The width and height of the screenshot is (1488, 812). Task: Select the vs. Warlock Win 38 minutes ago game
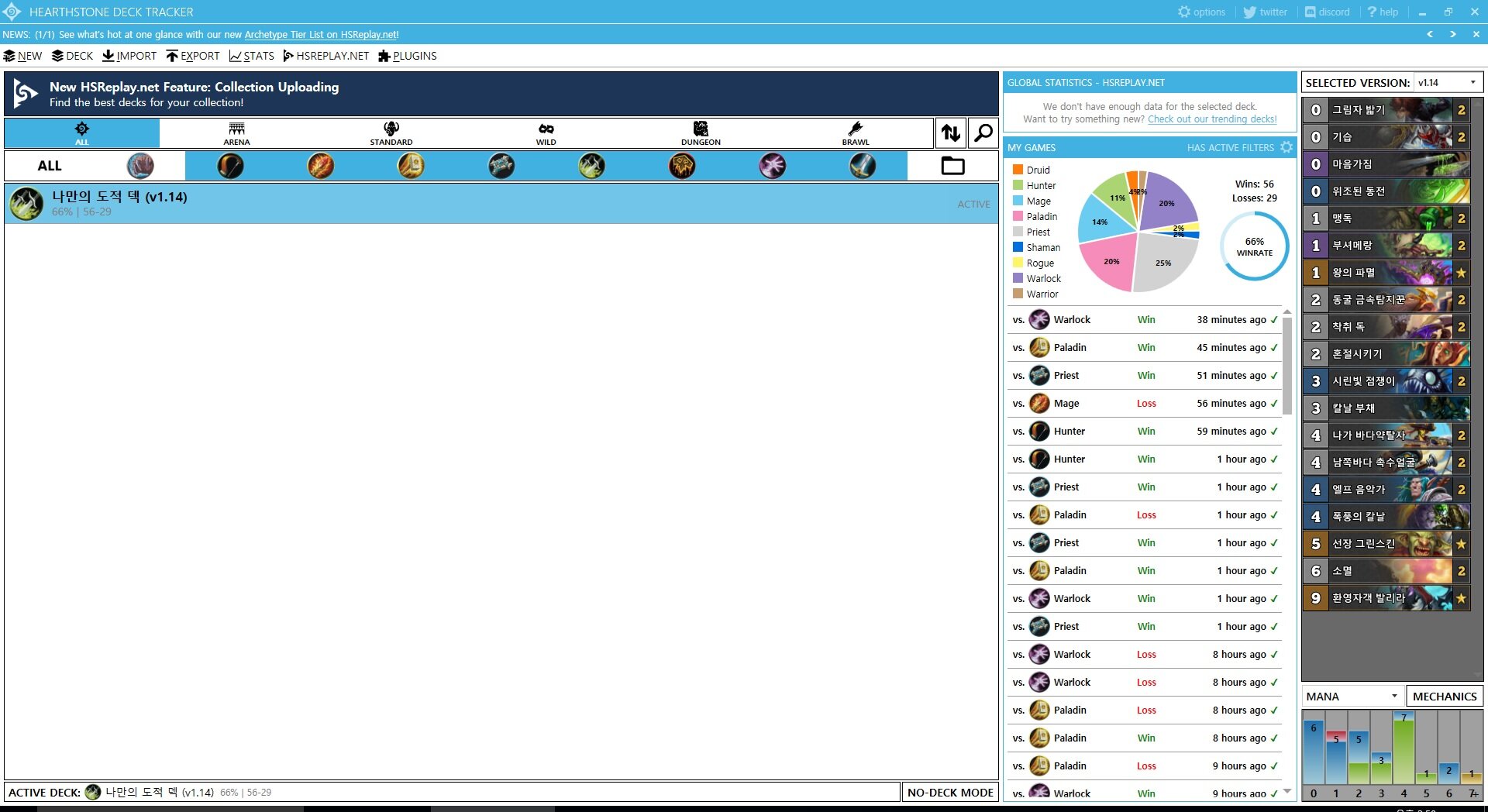tap(1144, 319)
